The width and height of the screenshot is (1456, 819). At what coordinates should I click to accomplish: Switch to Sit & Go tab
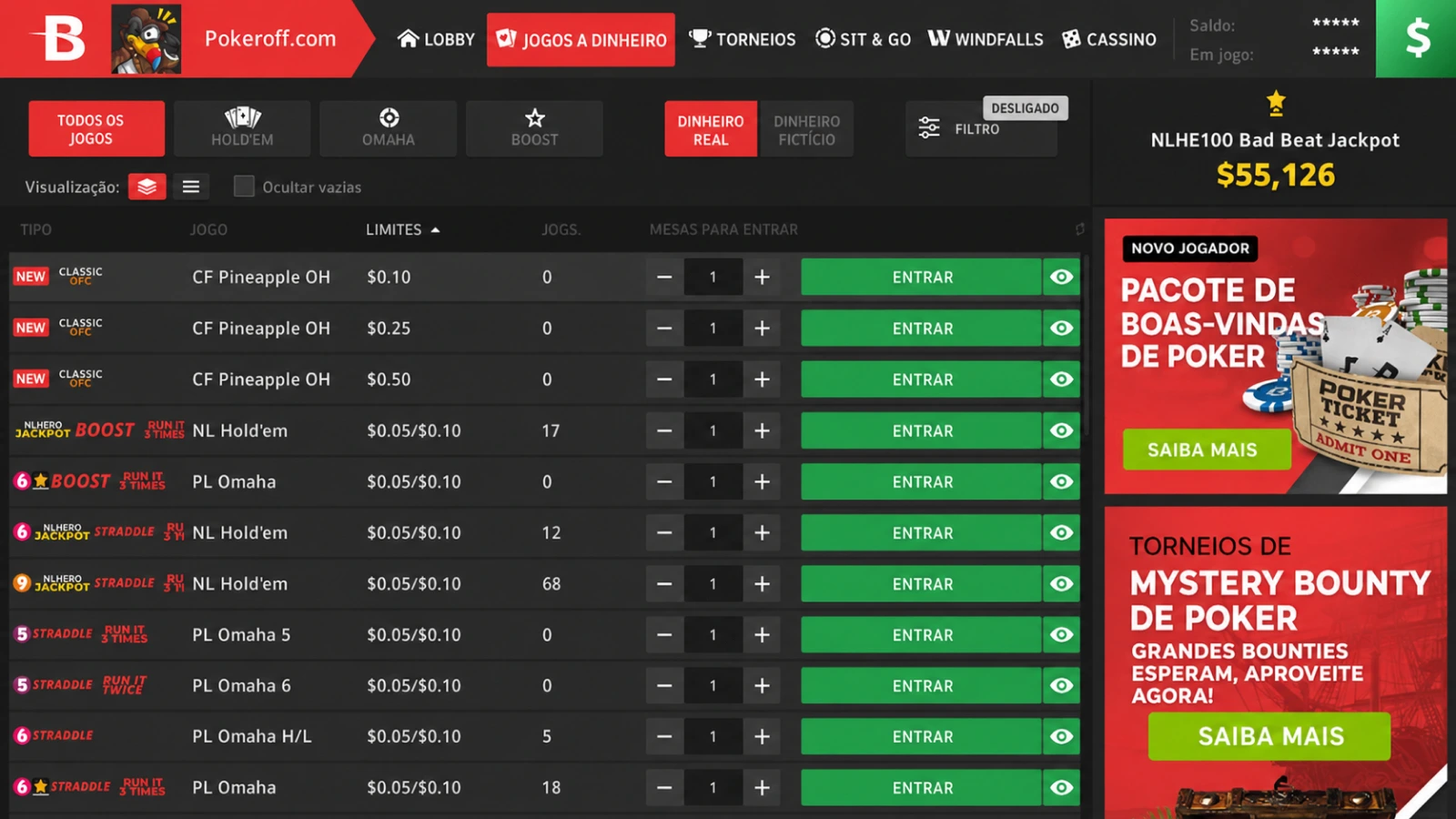tap(863, 39)
